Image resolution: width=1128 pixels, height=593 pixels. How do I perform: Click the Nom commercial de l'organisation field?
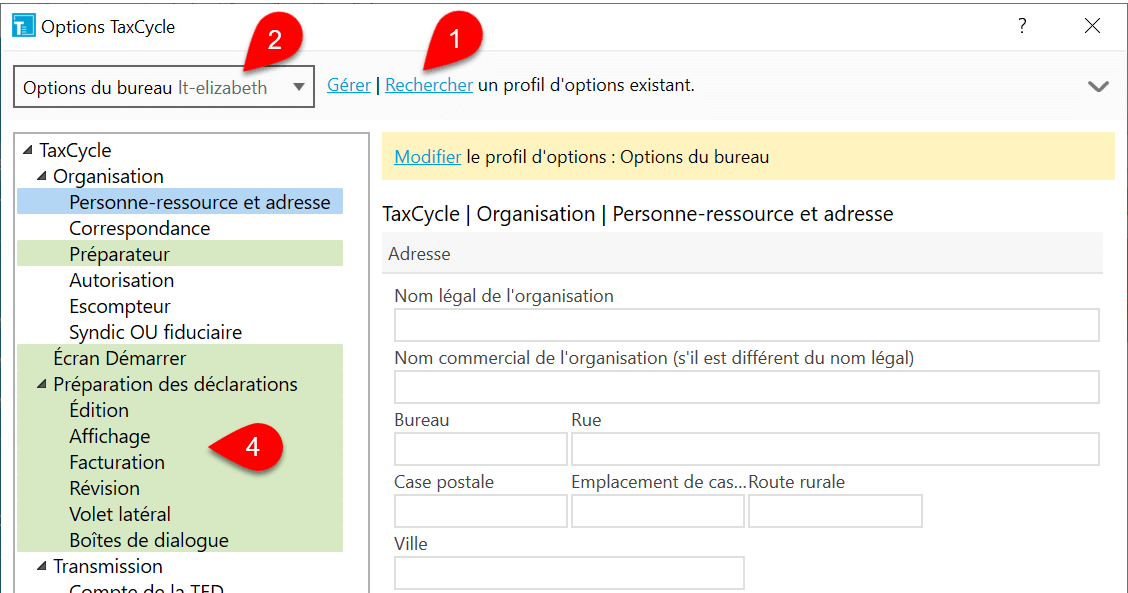746,387
